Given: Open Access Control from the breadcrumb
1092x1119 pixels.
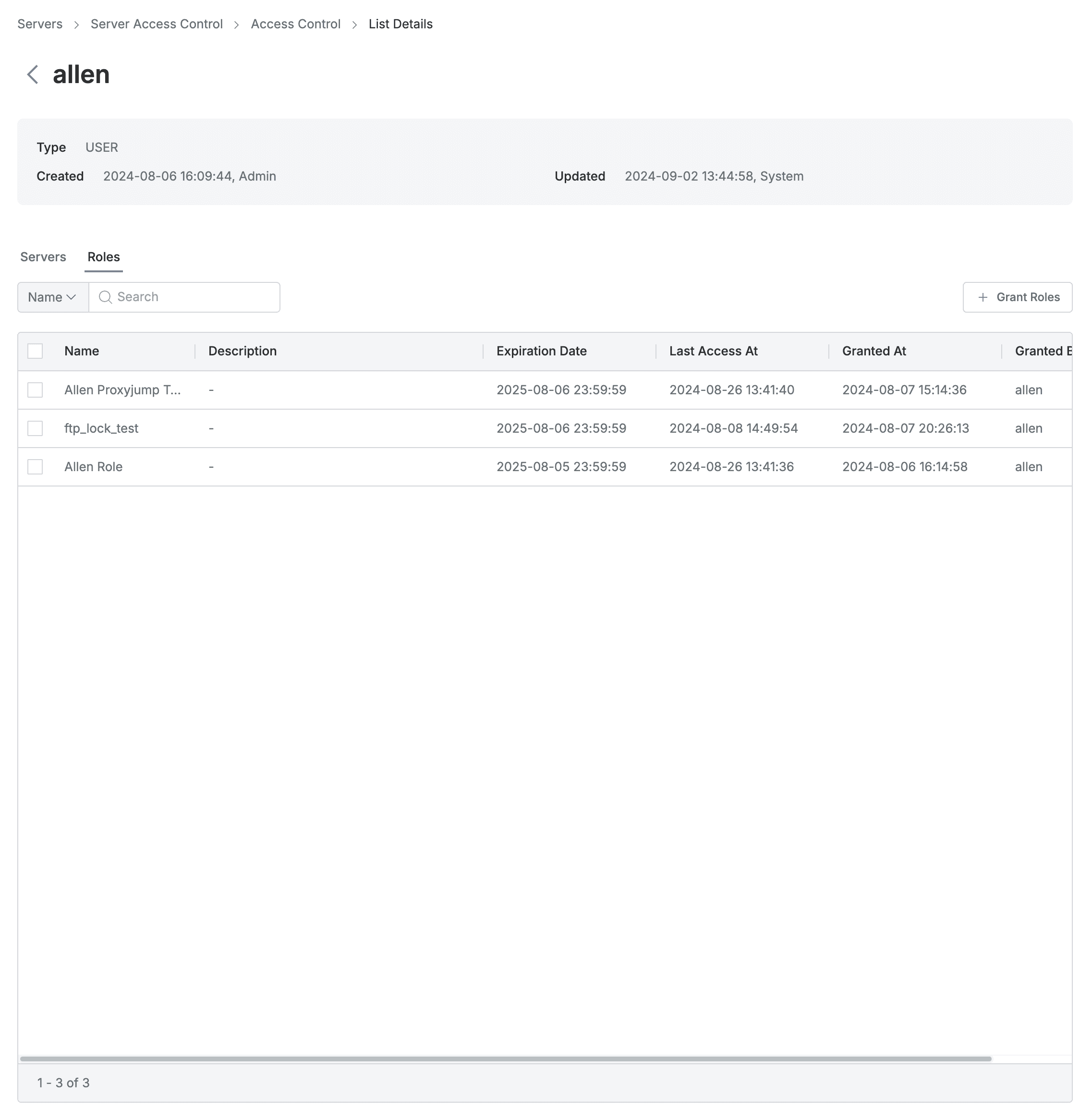Looking at the screenshot, I should click(295, 24).
